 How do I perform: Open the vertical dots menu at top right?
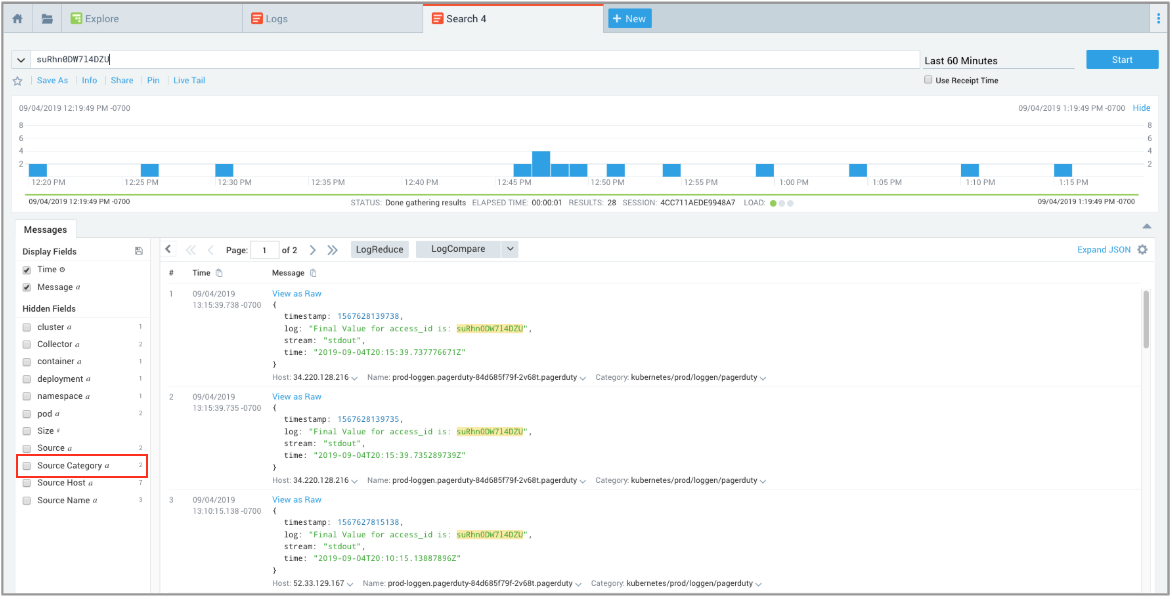(1157, 18)
